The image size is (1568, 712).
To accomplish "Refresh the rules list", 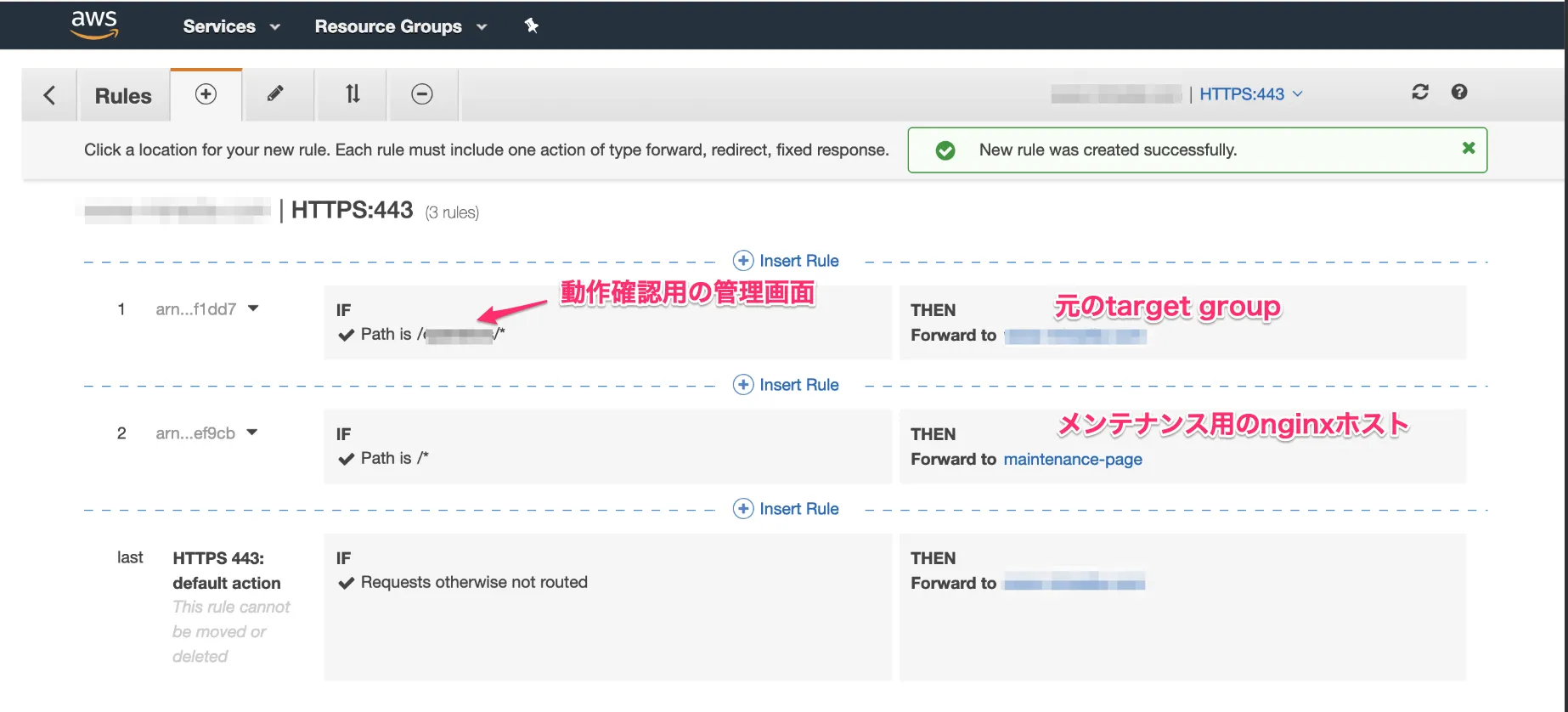I will [1419, 93].
